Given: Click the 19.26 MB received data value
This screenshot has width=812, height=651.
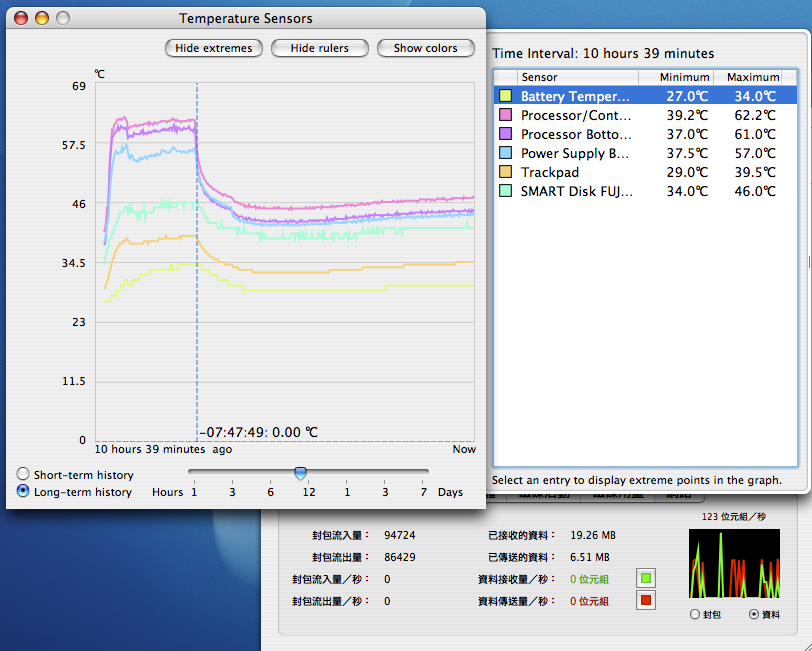Looking at the screenshot, I should point(593,535).
